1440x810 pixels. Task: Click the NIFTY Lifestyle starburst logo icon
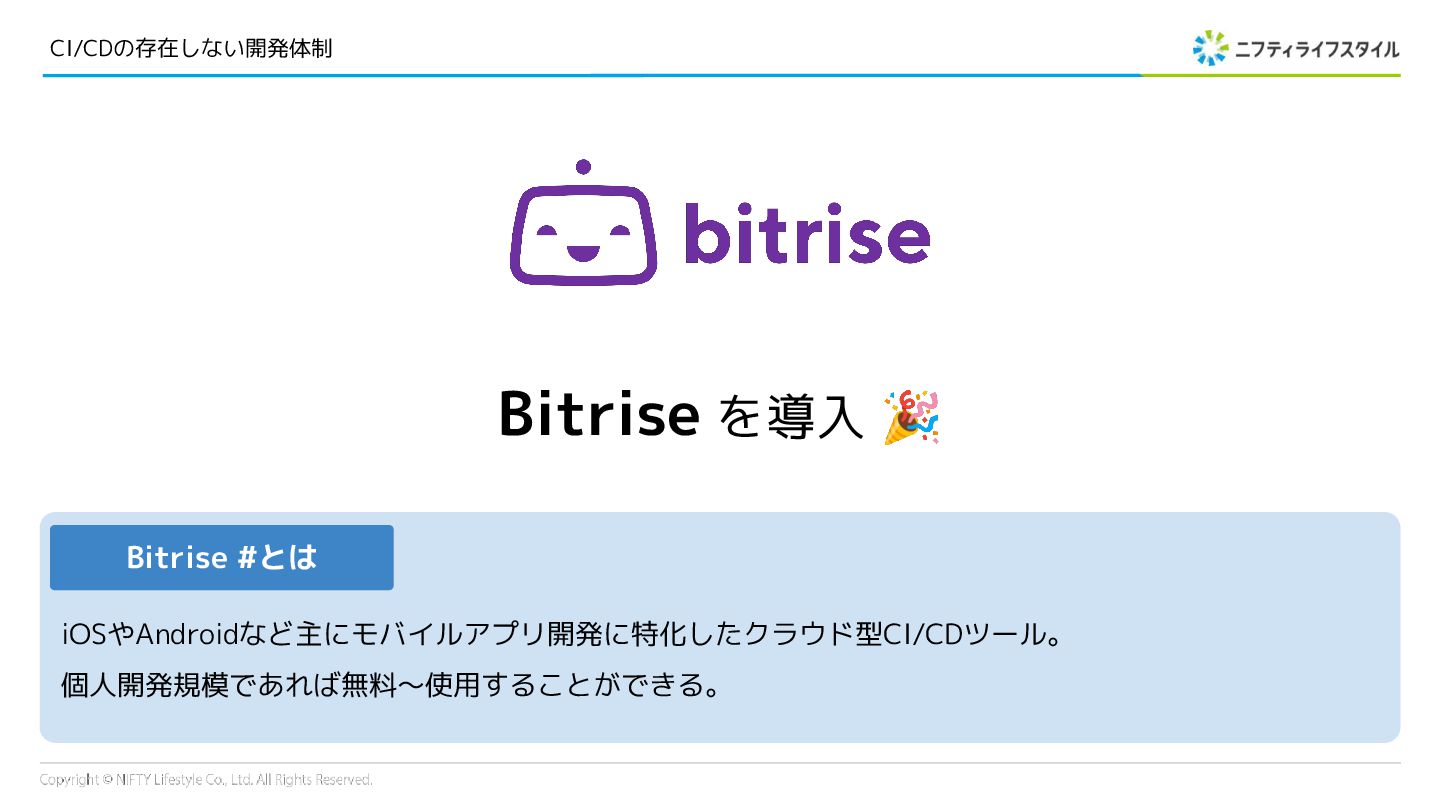(x=1210, y=48)
